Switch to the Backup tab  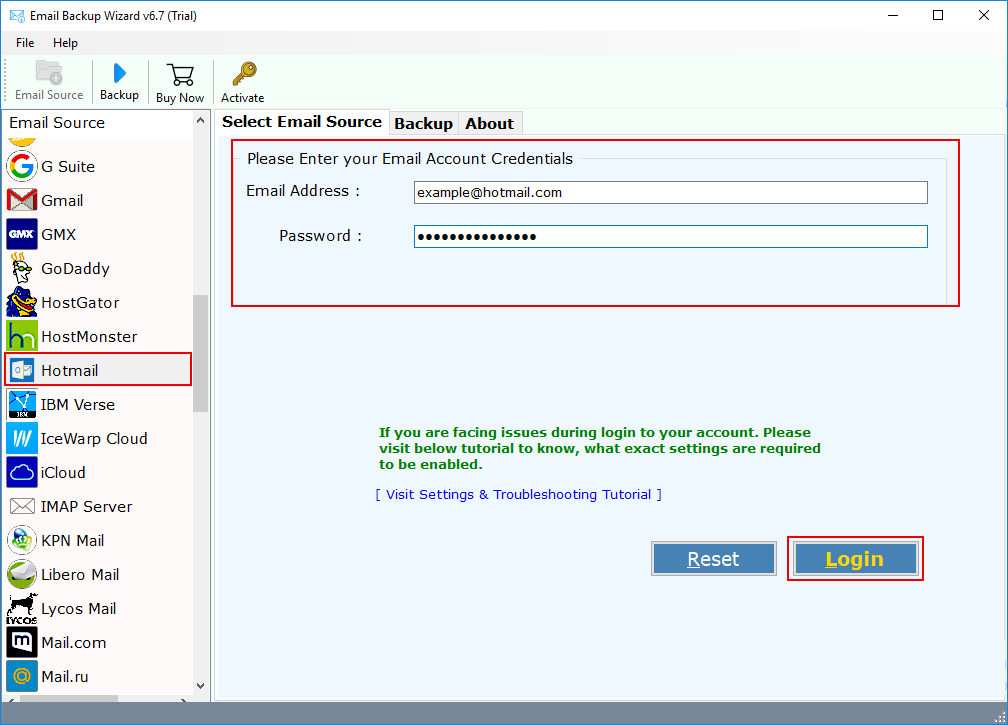tap(424, 123)
